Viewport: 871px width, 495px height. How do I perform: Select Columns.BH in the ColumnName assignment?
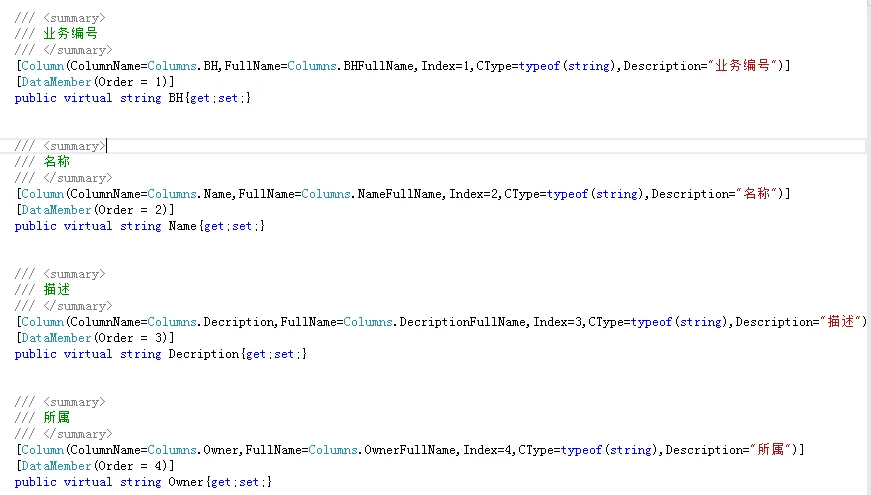(183, 66)
